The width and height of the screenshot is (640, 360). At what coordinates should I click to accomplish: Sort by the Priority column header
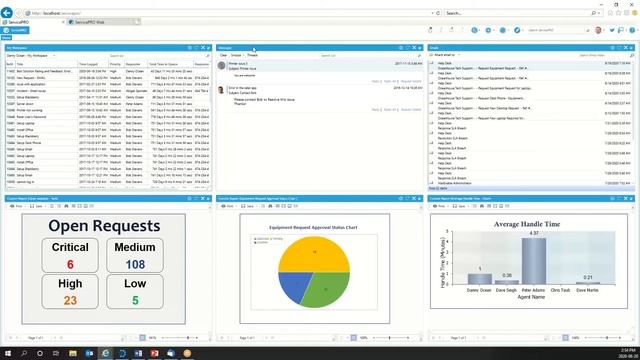(115, 64)
